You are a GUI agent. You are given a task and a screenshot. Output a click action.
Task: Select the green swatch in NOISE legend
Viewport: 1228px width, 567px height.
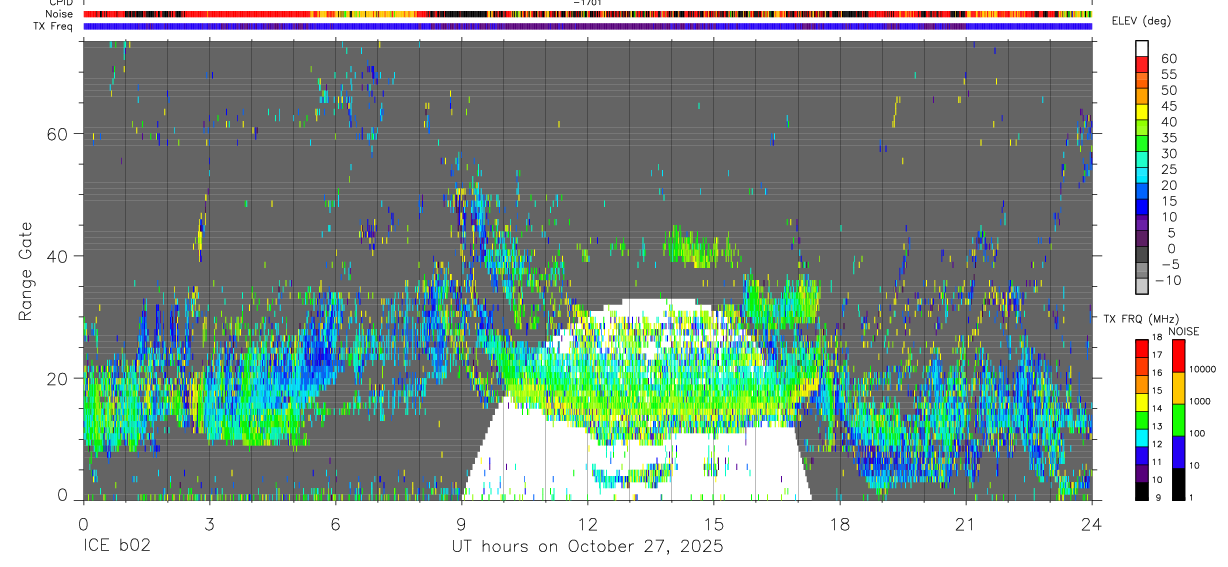[1179, 420]
